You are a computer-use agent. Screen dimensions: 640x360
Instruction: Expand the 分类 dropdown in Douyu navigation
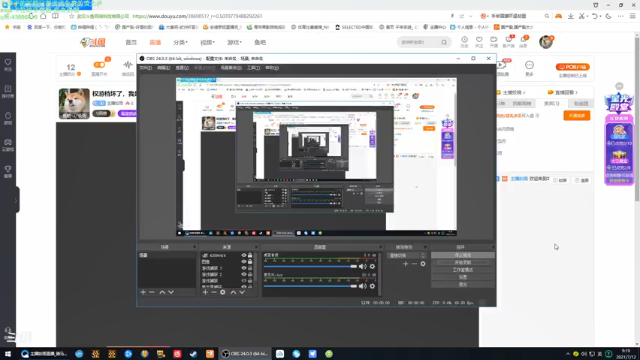coord(180,42)
